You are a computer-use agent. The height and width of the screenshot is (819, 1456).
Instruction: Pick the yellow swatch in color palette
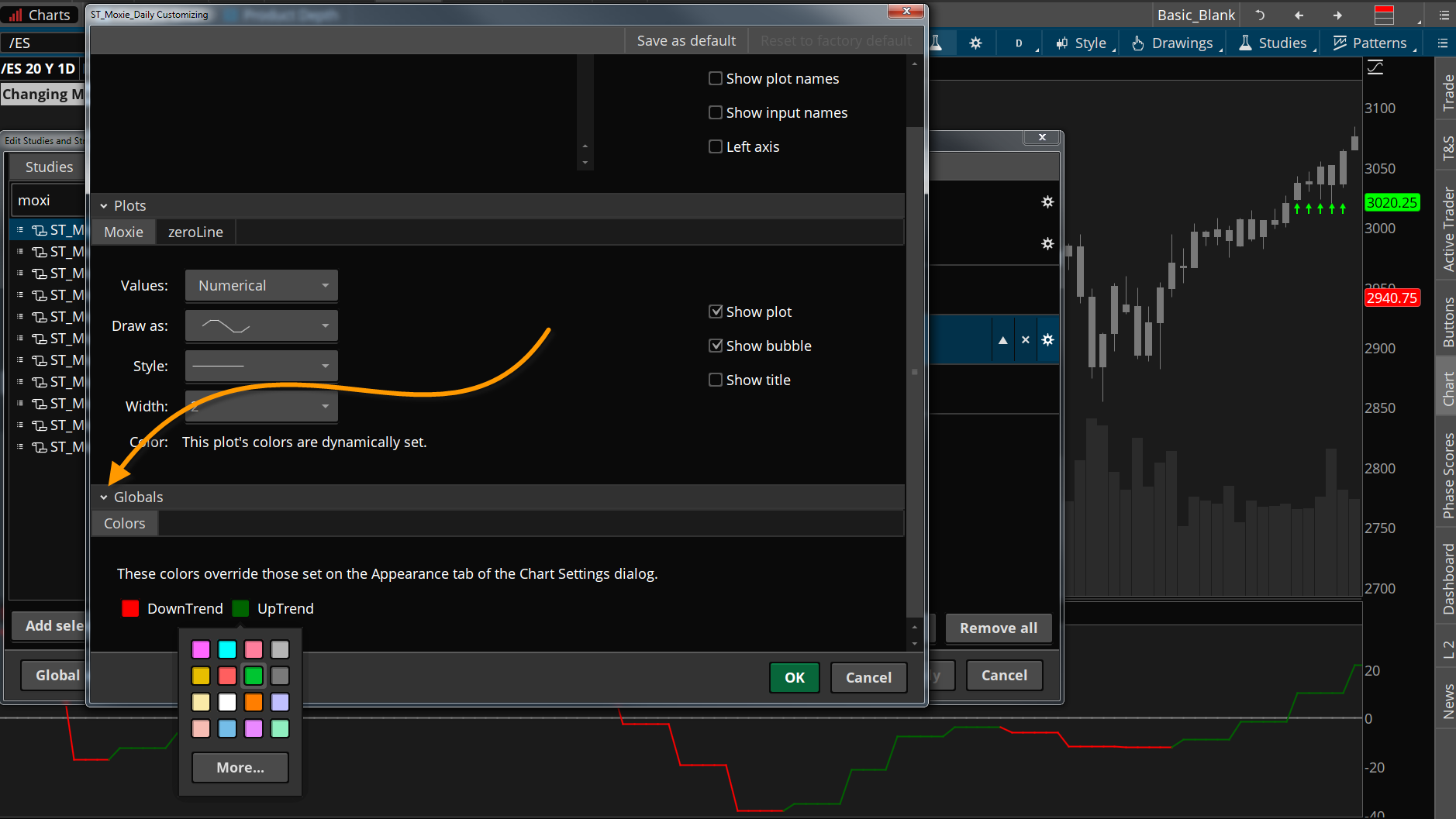(x=201, y=676)
